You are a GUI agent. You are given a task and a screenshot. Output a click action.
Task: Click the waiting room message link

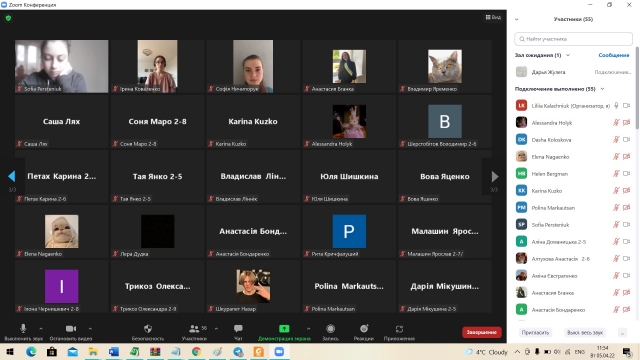pos(614,55)
